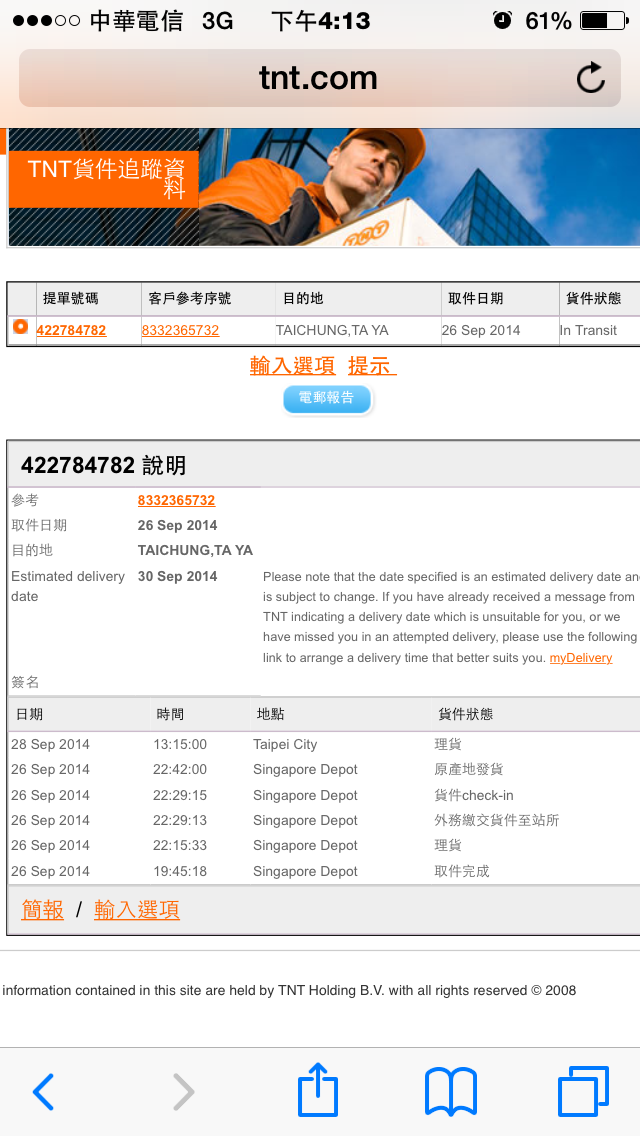Select the In Transit status cell

[x=588, y=330]
